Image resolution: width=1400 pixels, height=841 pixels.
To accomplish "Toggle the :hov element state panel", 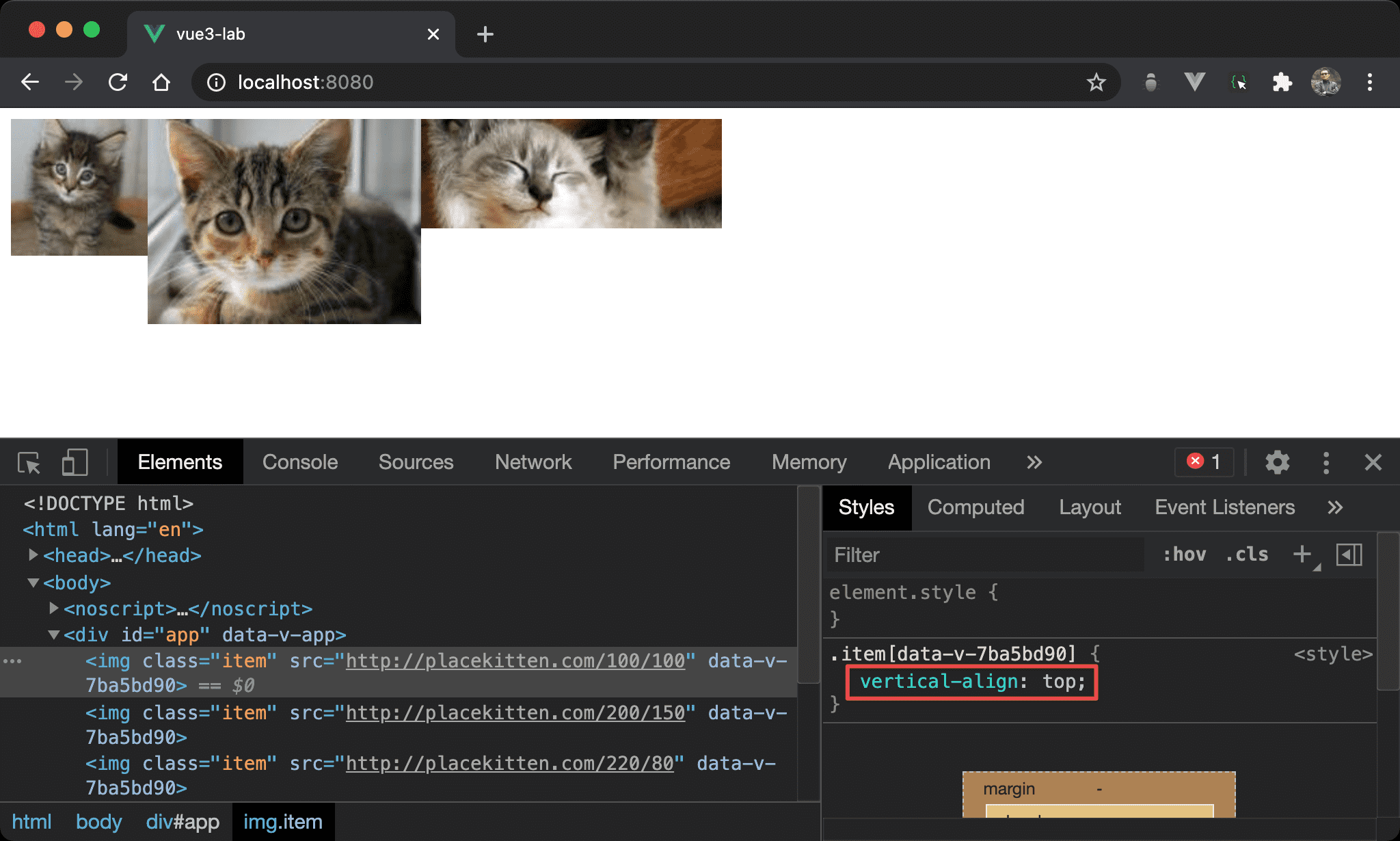I will pos(1185,555).
